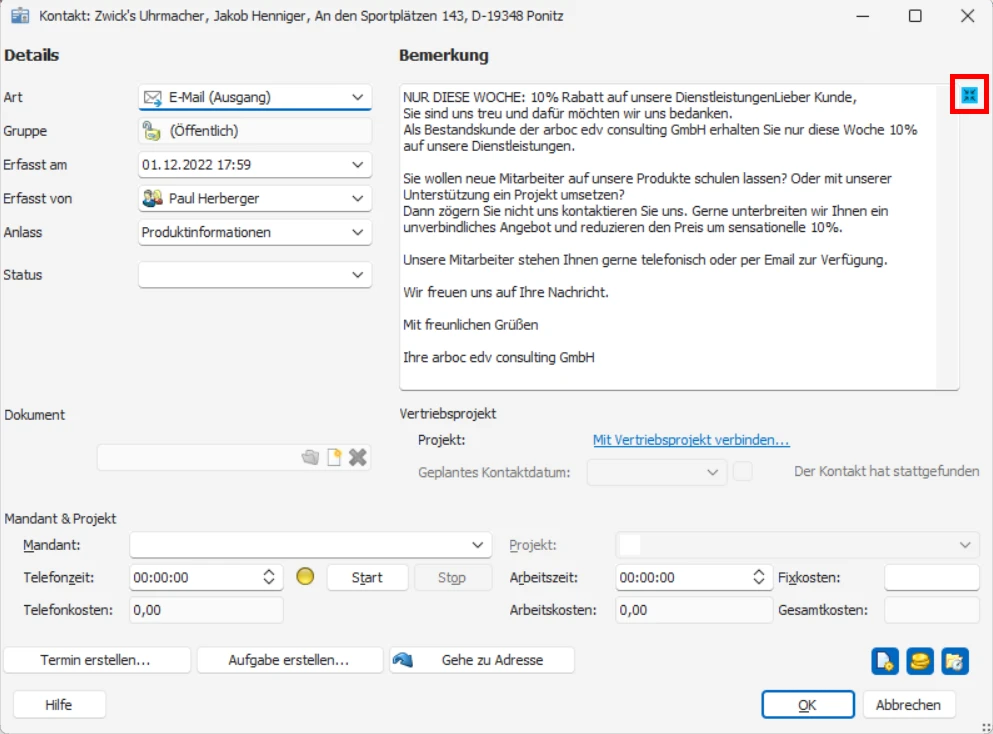Click the Gesamtkosten field
The height and width of the screenshot is (734, 993).
932,611
